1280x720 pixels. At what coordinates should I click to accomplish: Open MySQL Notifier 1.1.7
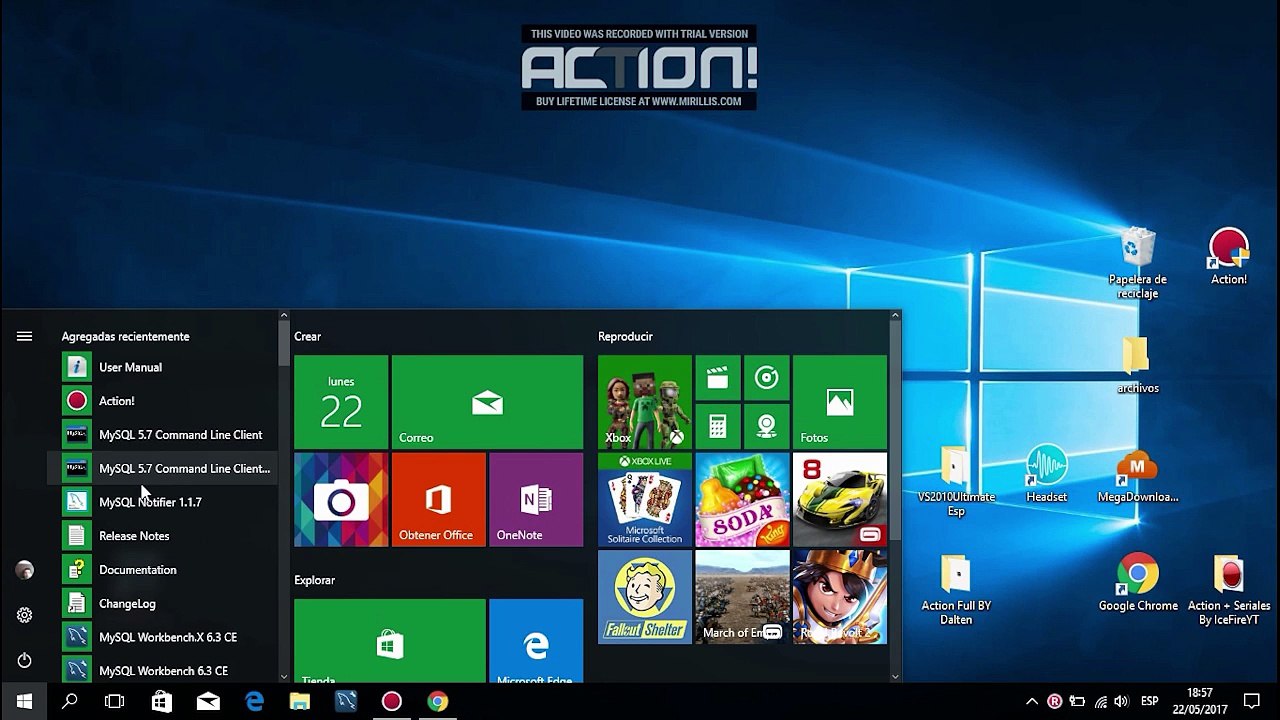pos(162,502)
